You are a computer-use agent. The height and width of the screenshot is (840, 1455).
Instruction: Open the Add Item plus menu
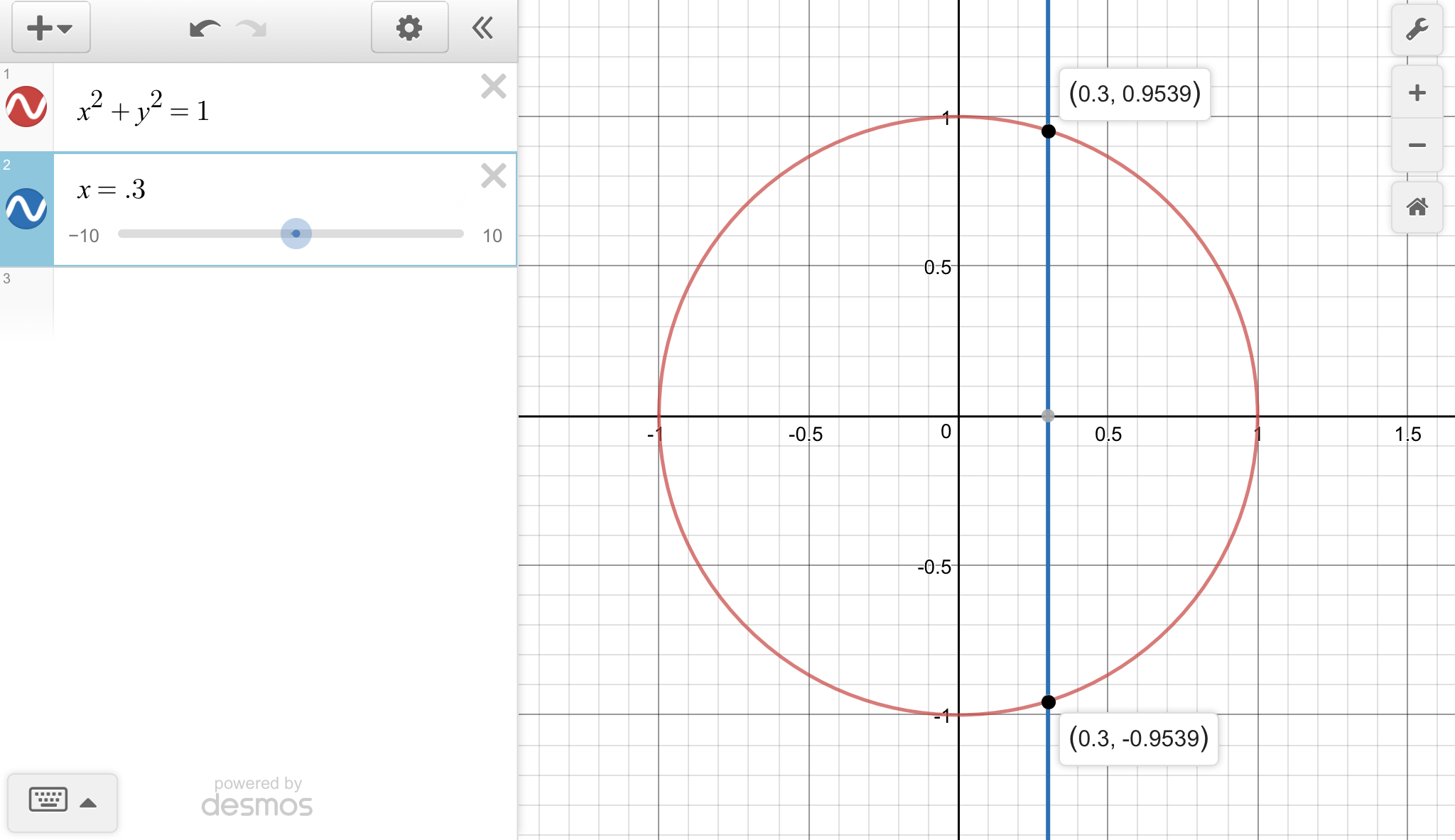coord(50,28)
